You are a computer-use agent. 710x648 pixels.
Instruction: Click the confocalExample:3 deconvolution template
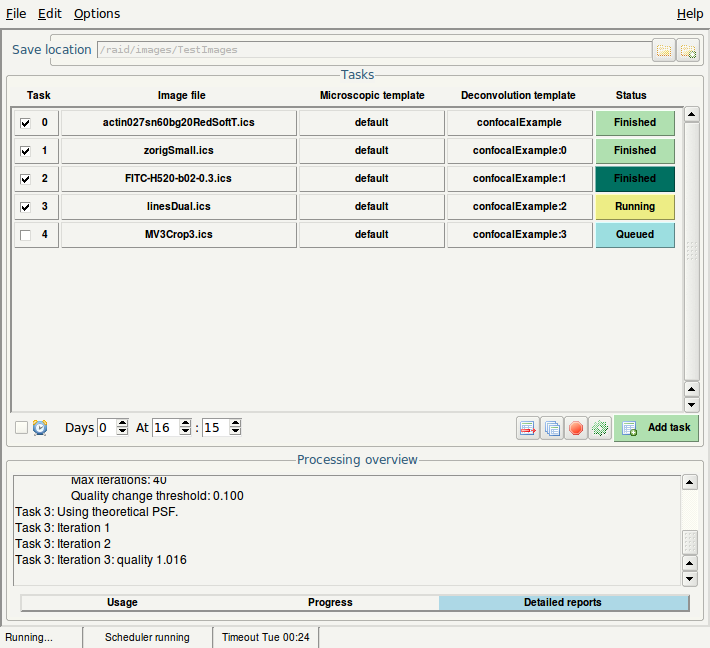[519, 235]
